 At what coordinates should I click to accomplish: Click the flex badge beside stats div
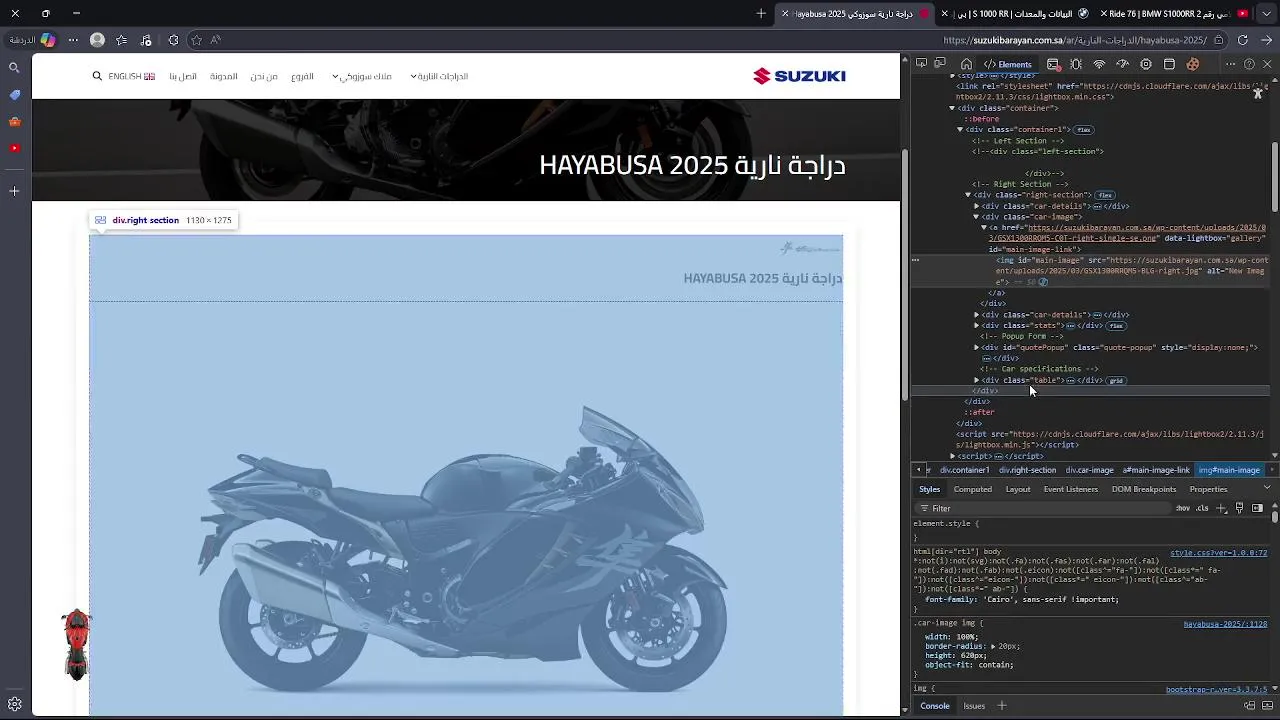point(1116,326)
